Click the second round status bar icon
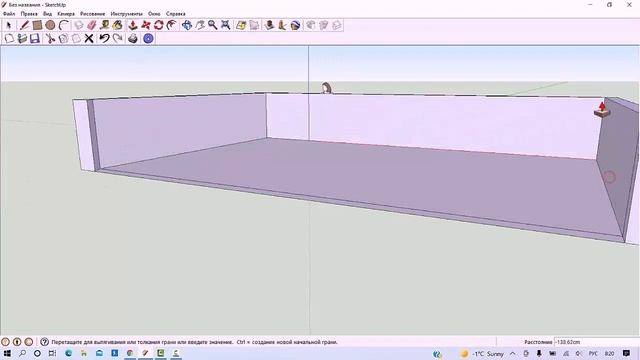Viewport: 640px width, 360px height. point(17,342)
